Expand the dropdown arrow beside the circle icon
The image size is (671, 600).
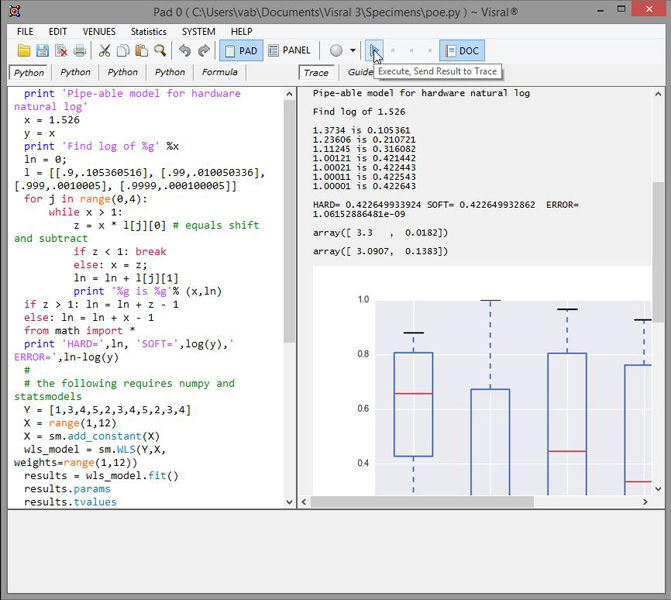[353, 50]
